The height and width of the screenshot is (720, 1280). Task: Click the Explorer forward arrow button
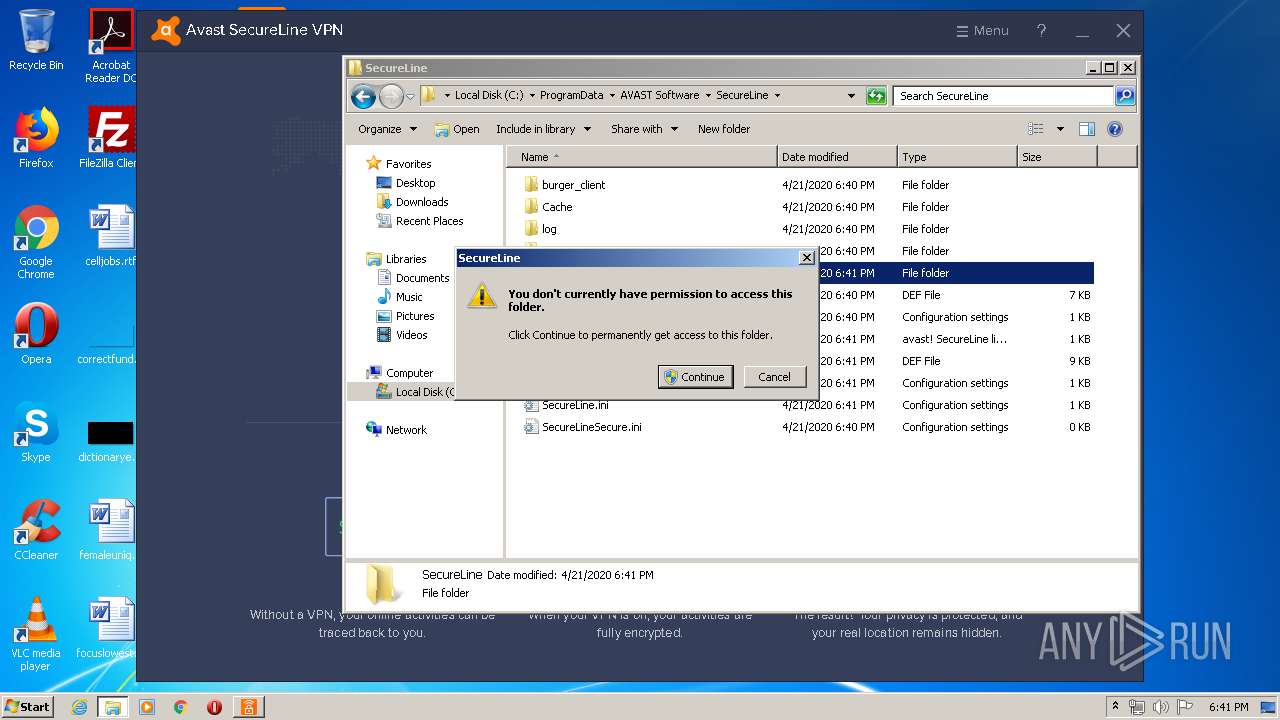pos(391,96)
